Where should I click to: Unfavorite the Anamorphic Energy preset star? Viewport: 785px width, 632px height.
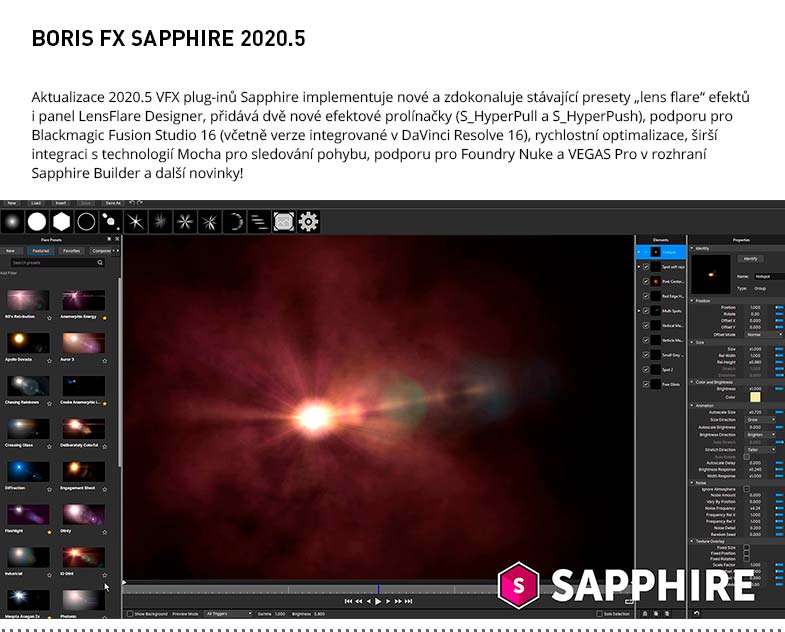105,318
